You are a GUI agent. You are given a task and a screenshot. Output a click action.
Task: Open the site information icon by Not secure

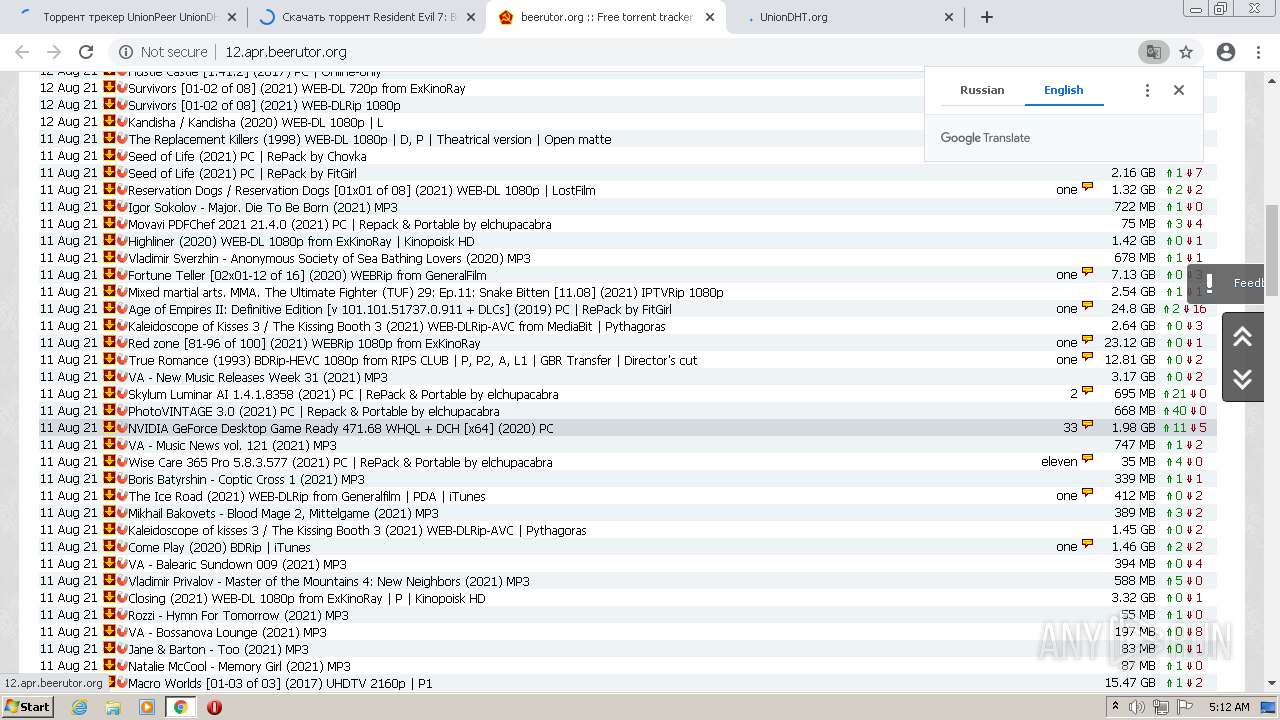click(x=126, y=52)
